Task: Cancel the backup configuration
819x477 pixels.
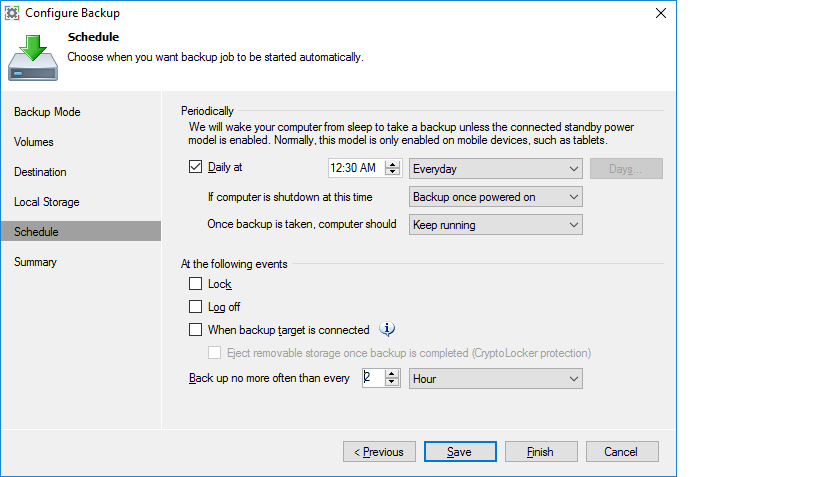Action: coord(621,452)
